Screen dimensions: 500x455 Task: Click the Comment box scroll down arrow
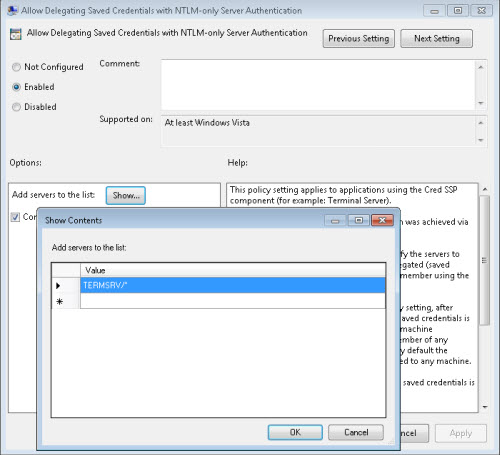click(x=481, y=103)
